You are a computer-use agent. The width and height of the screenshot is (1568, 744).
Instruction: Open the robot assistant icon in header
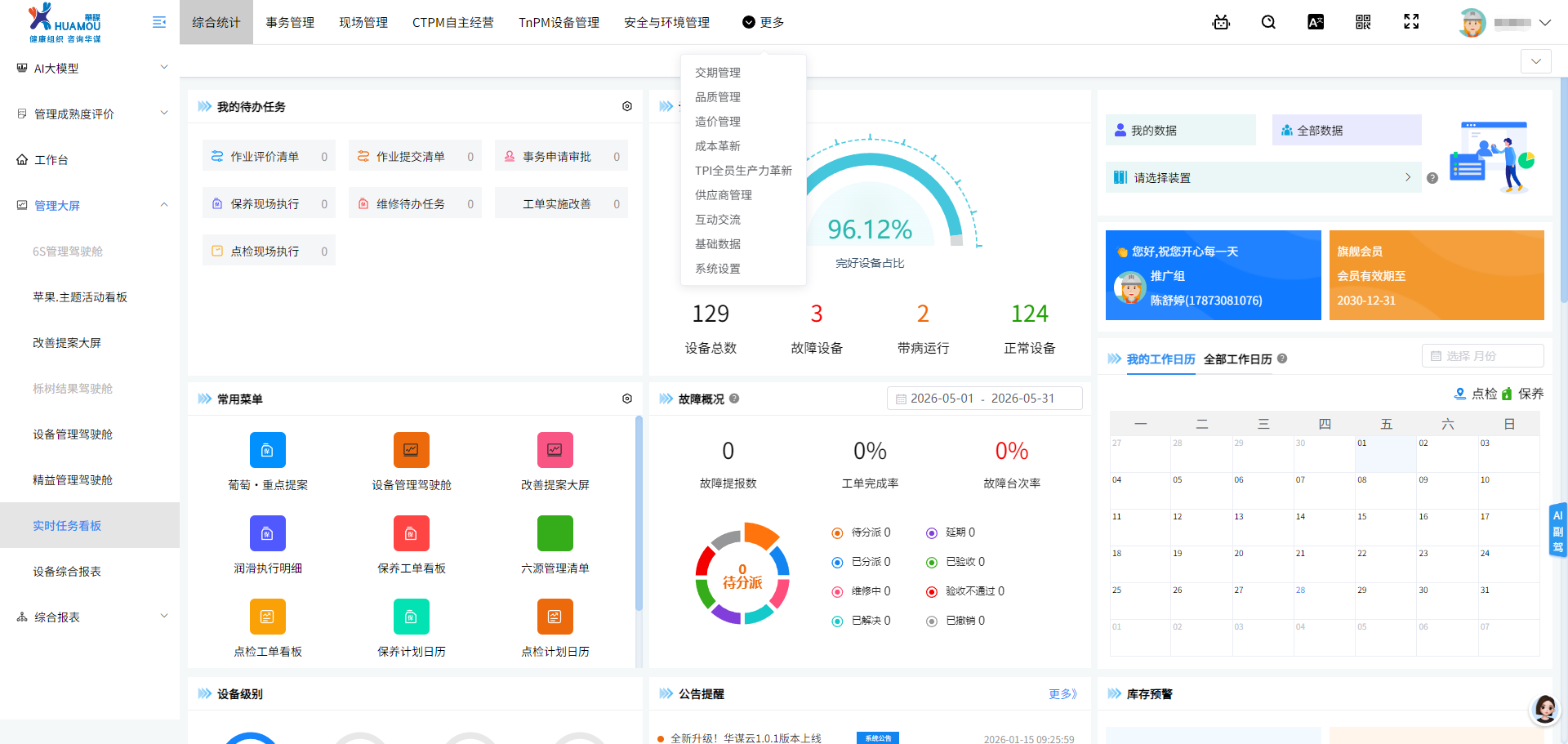(1221, 22)
